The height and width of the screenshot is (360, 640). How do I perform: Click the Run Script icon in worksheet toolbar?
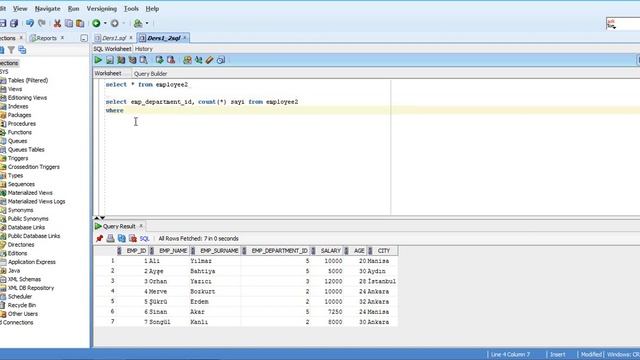pos(110,60)
